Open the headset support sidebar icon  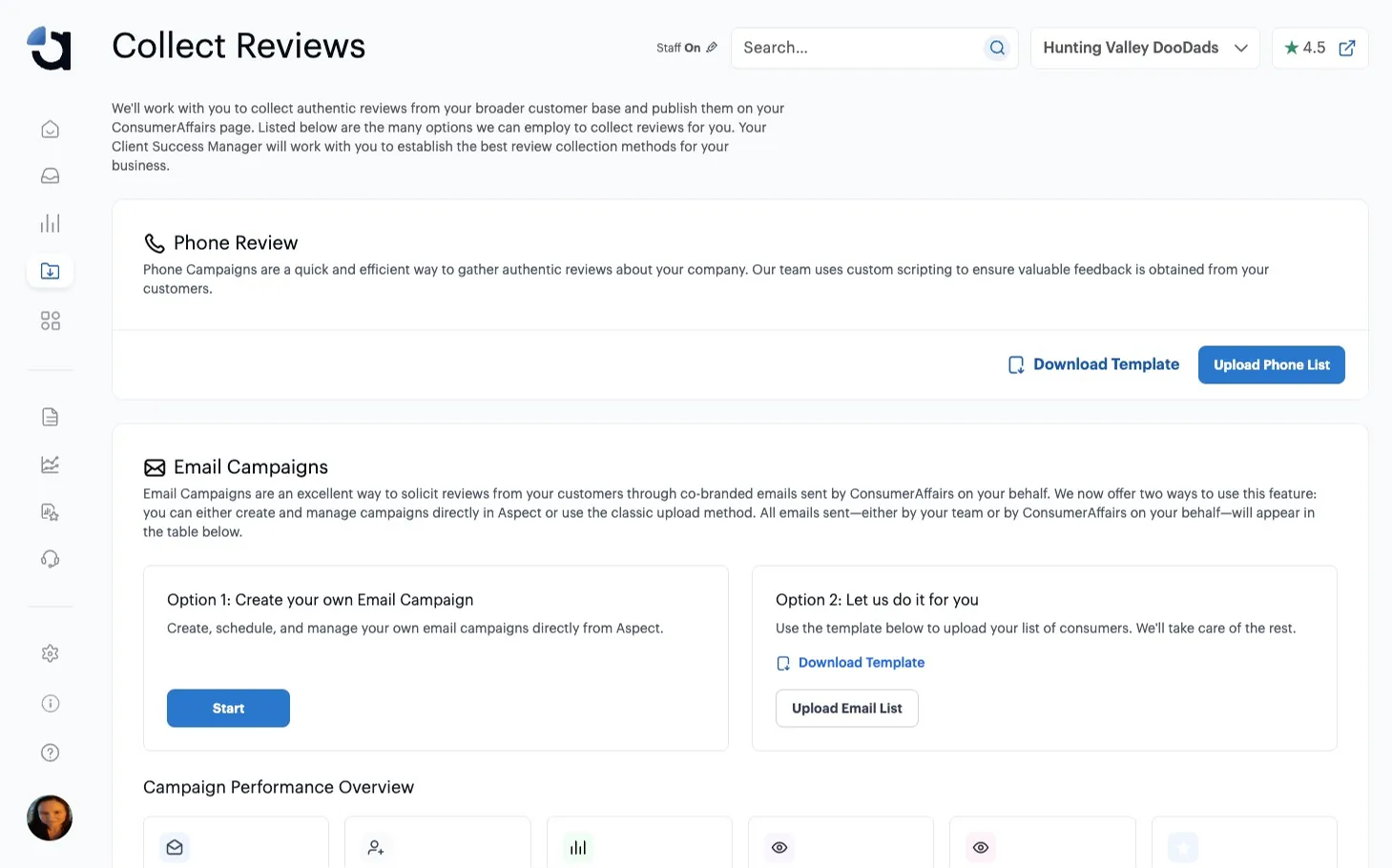click(51, 559)
